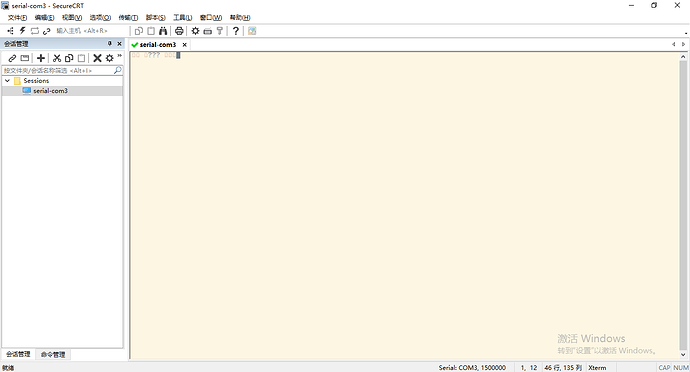Close the 会话管理 panel
The width and height of the screenshot is (690, 372).
tap(119, 44)
